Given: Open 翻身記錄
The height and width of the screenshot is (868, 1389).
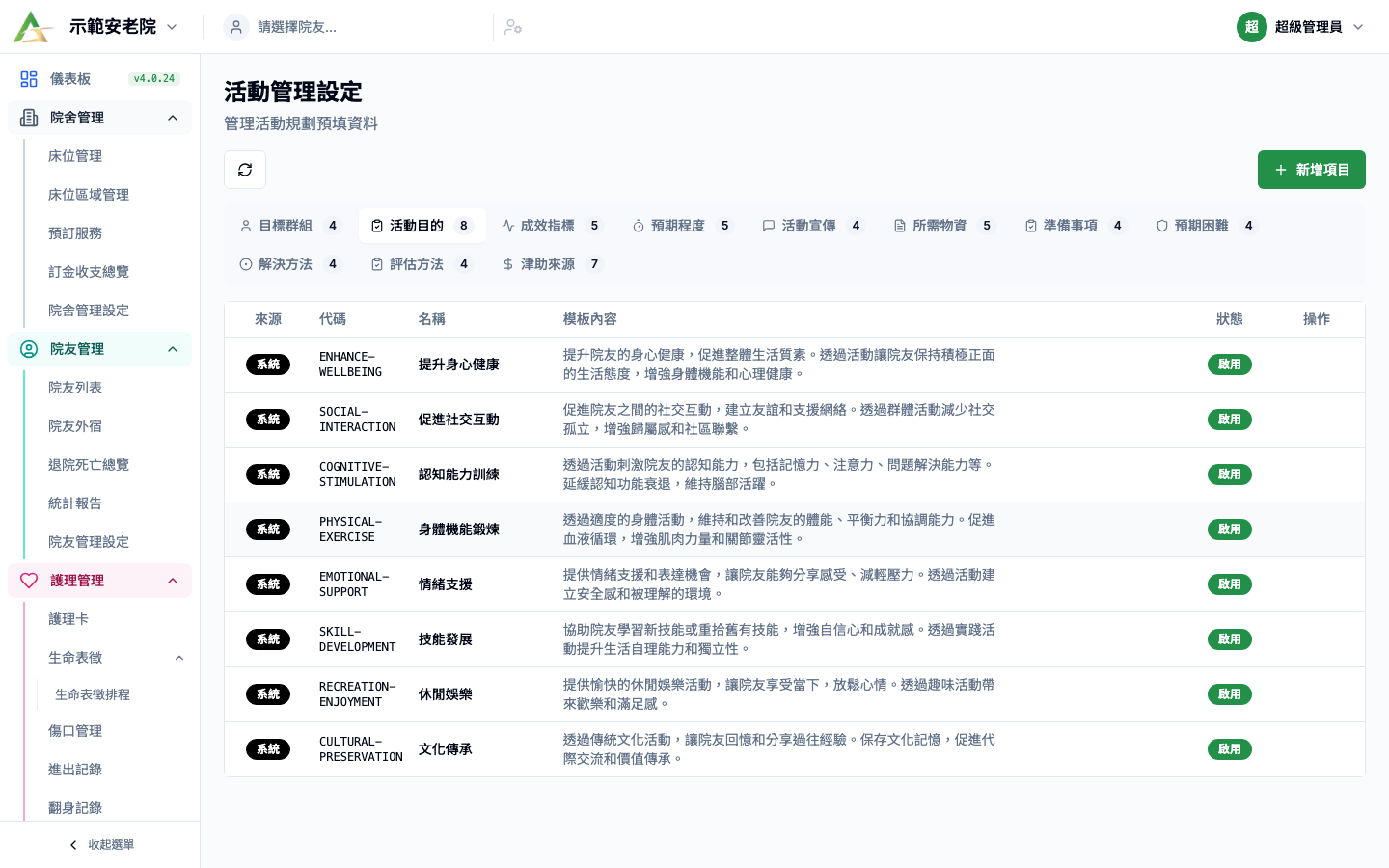Looking at the screenshot, I should (x=75, y=808).
